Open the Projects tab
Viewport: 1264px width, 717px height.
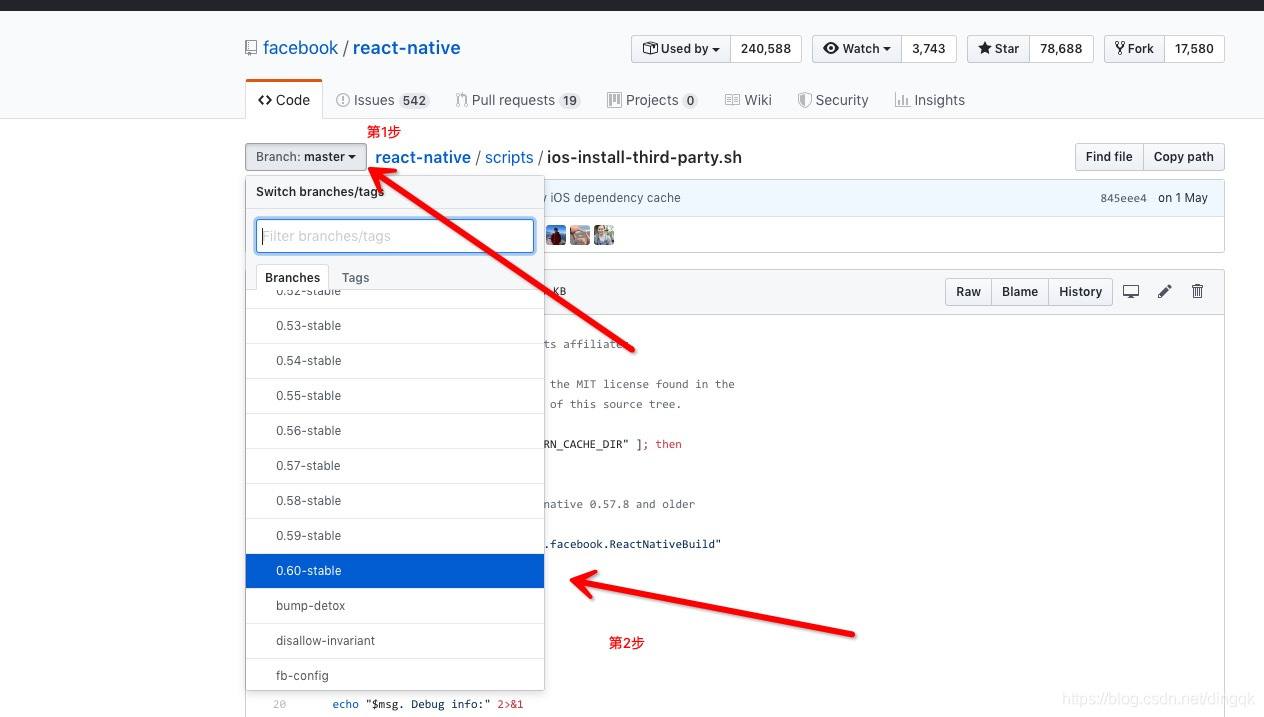[652, 100]
